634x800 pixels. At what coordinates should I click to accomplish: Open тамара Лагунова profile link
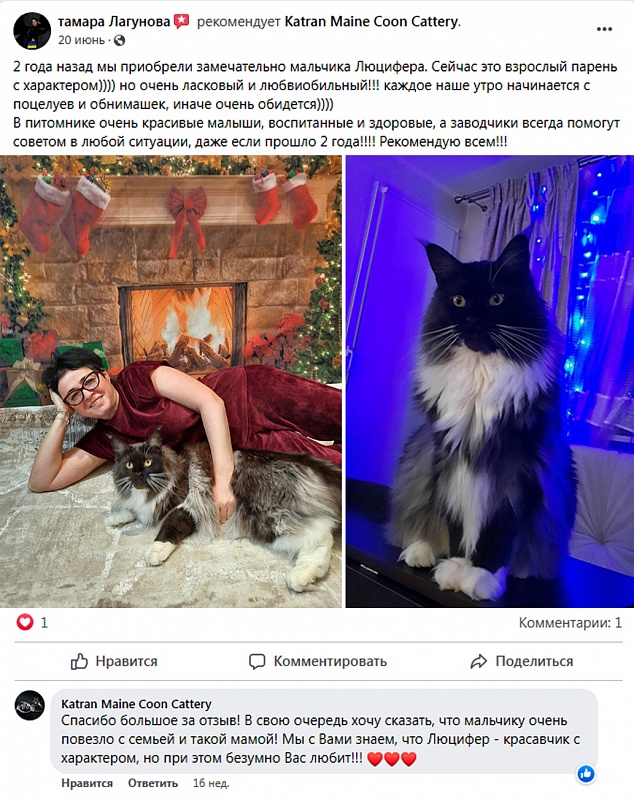pos(114,21)
